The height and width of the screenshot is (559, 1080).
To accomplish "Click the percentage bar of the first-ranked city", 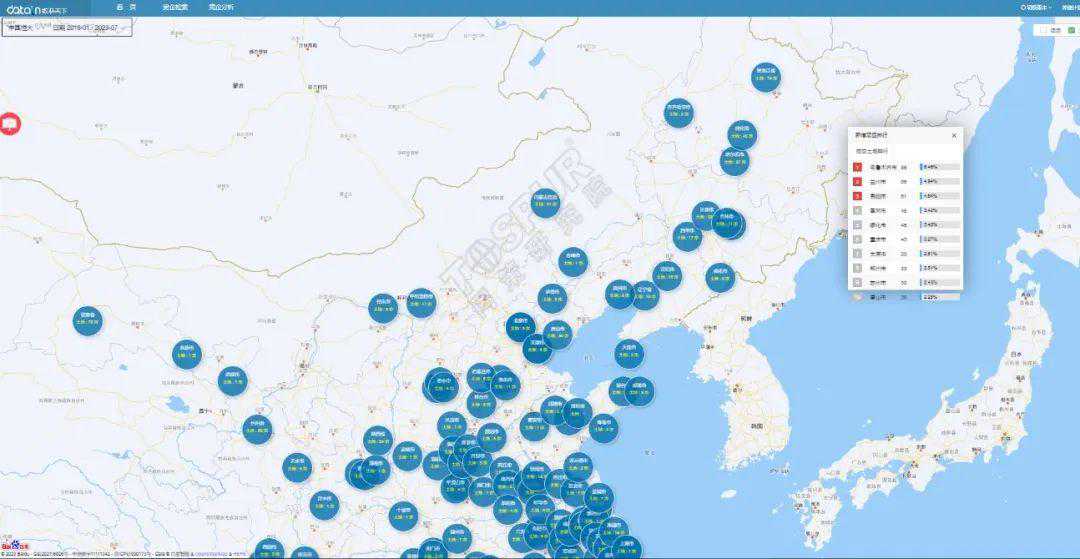I will pyautogui.click(x=939, y=167).
